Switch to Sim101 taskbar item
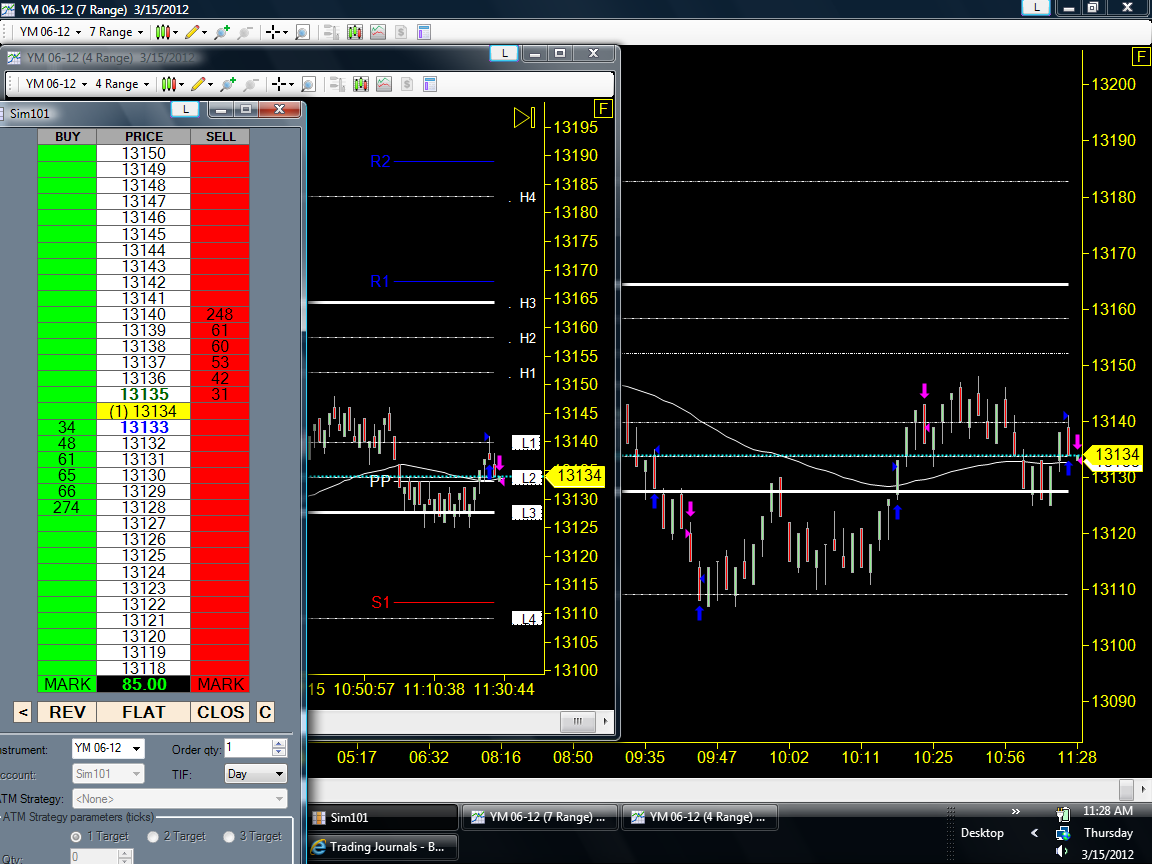Viewport: 1152px width, 864px height. click(x=383, y=818)
